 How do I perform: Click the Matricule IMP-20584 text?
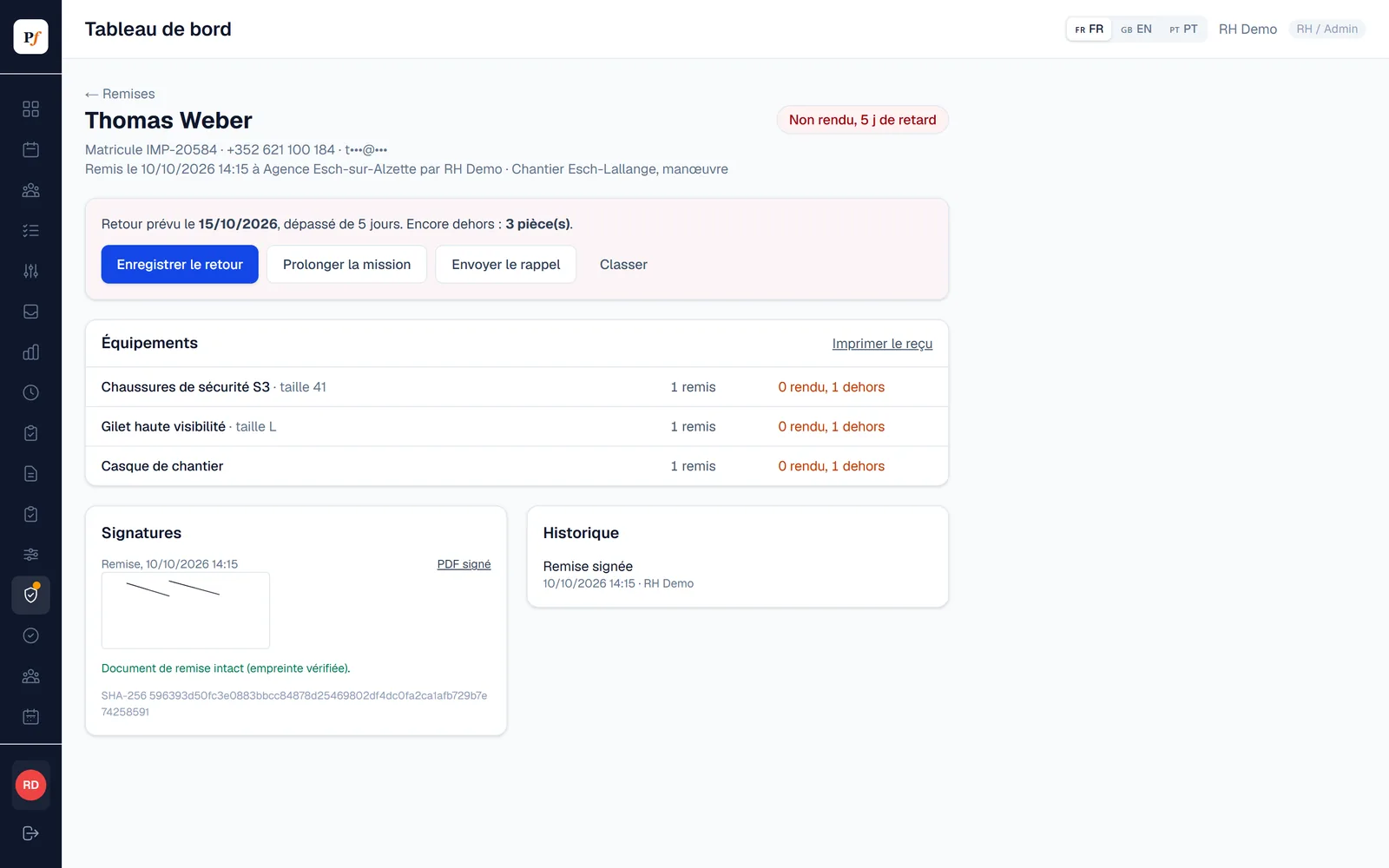click(x=151, y=150)
